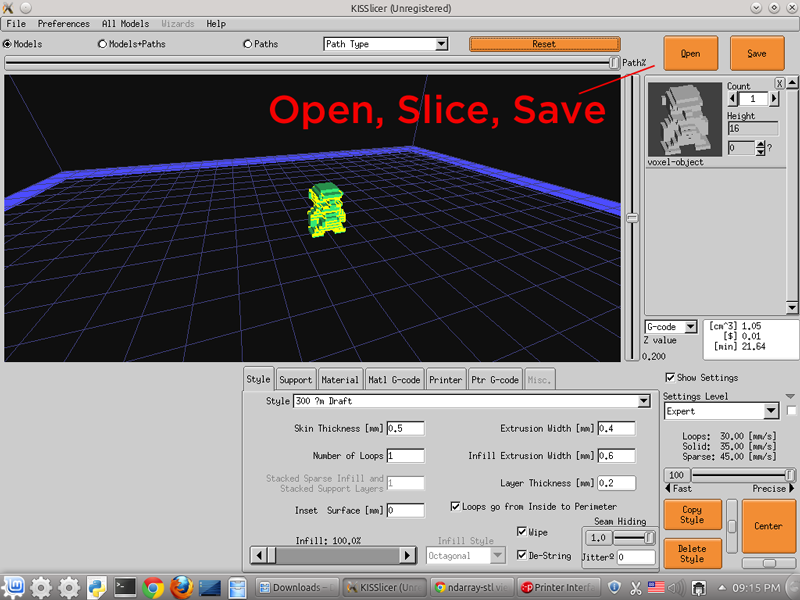Click the Path% slider handle
The image size is (800, 600).
[614, 63]
